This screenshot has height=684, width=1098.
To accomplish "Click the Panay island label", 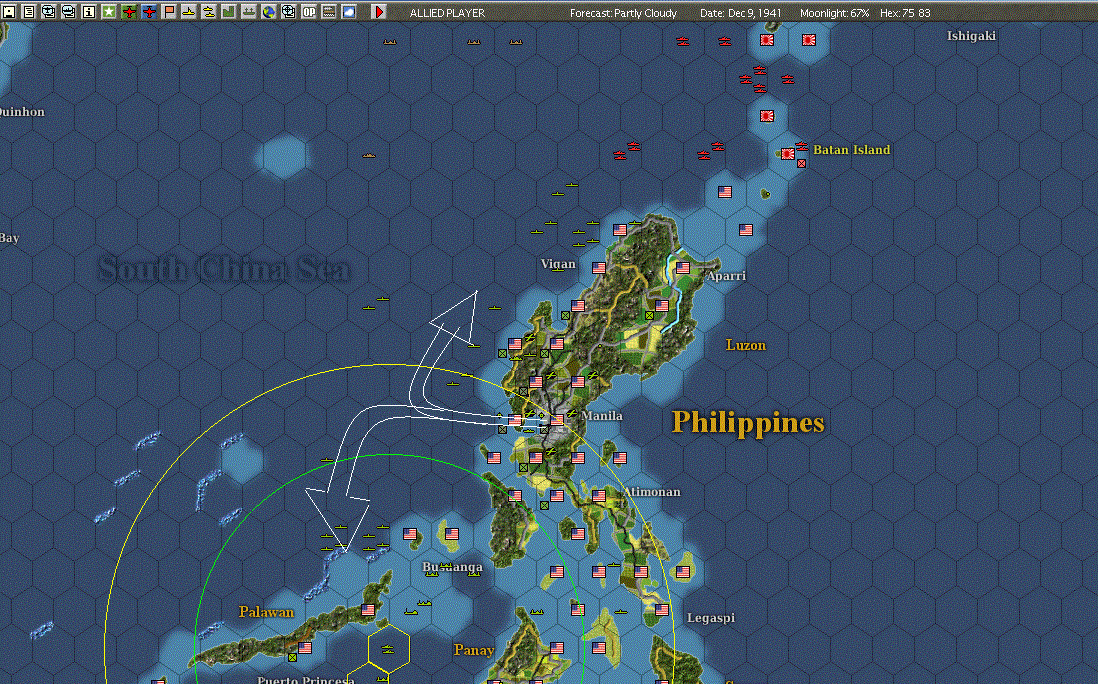I will point(474,650).
